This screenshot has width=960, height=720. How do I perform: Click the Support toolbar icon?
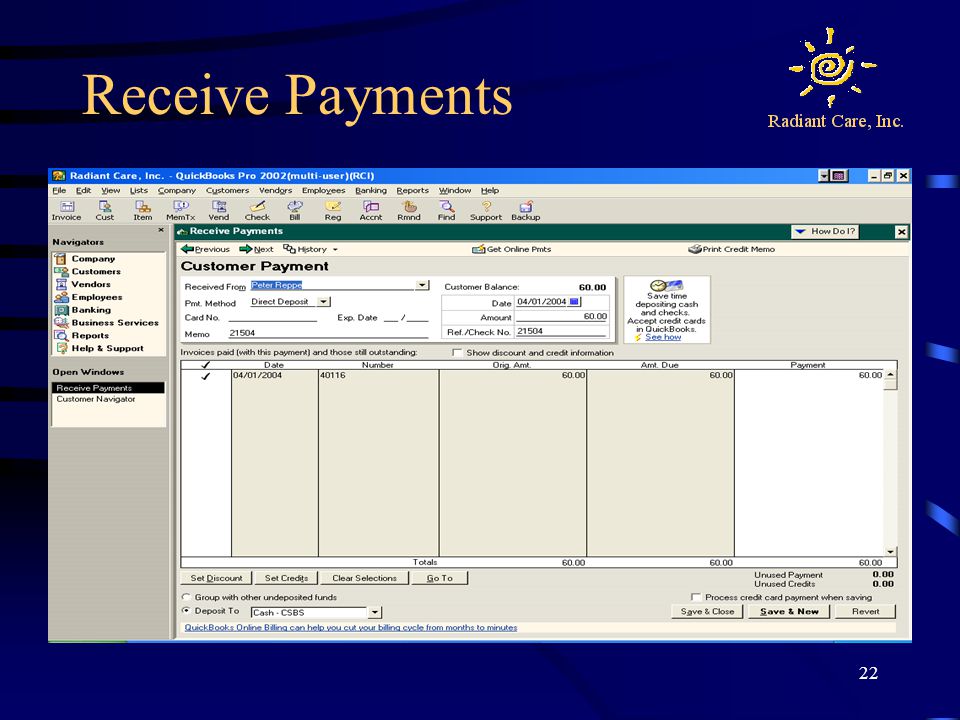(486, 211)
